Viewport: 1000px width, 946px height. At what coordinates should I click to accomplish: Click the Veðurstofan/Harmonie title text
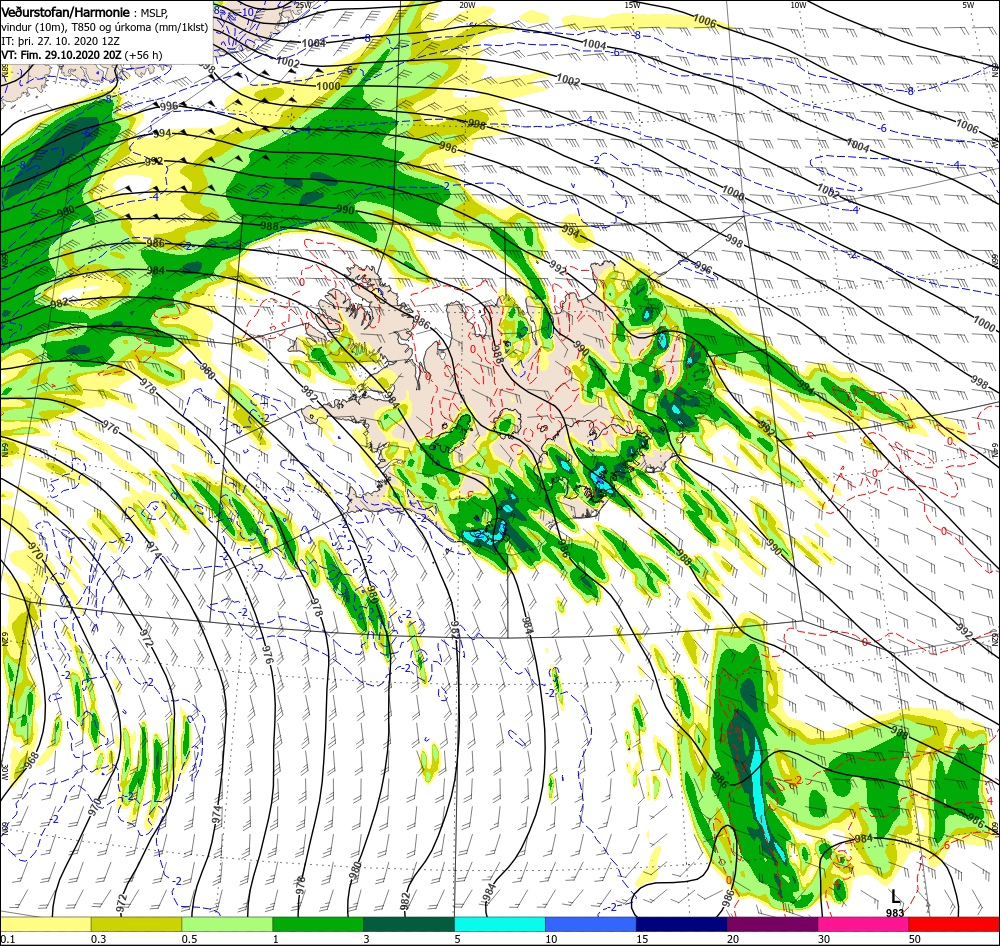[x=65, y=12]
